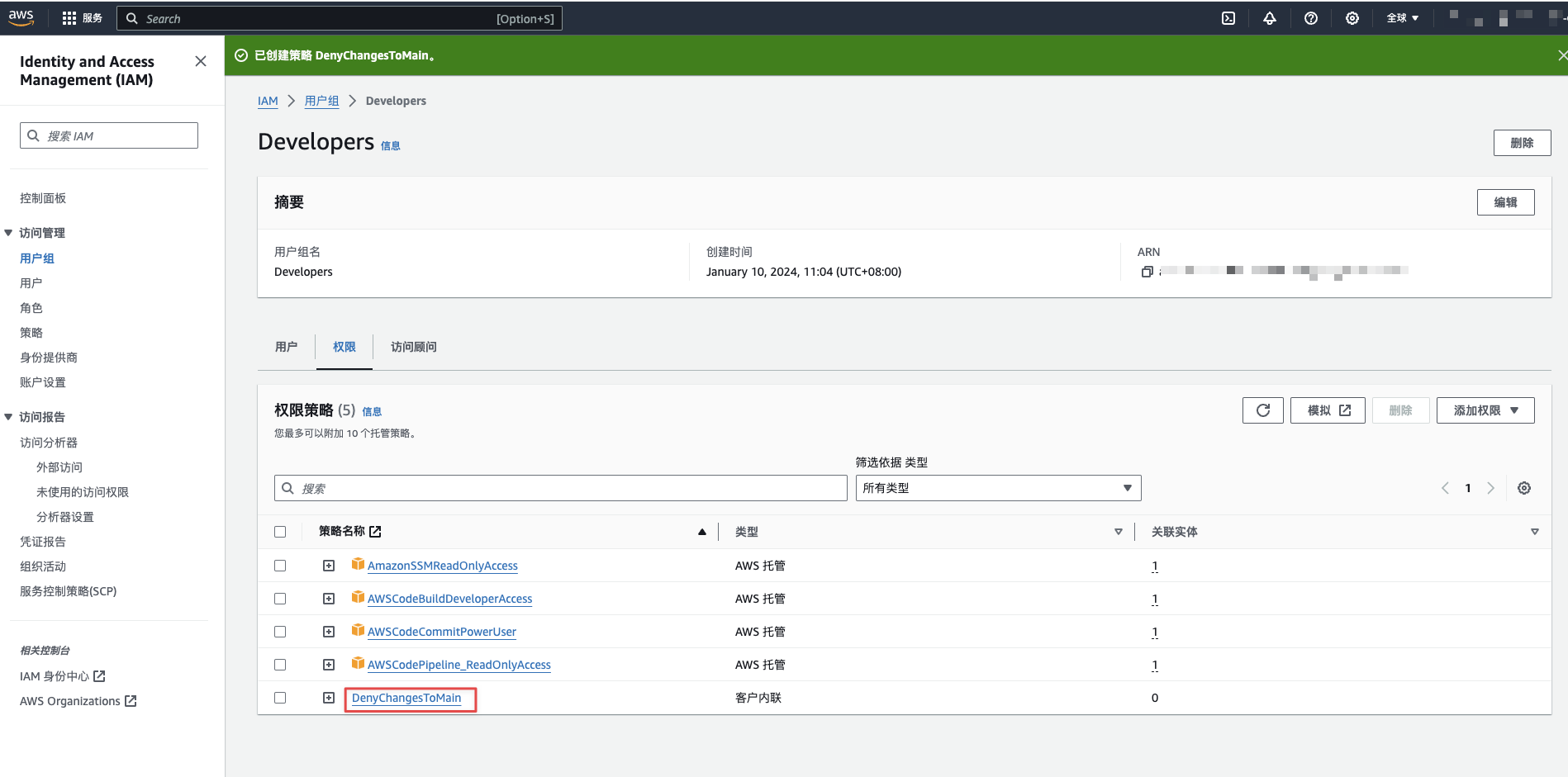The height and width of the screenshot is (777, 1568).
Task: Open the external link icon beside 策略名称
Action: pos(375,532)
